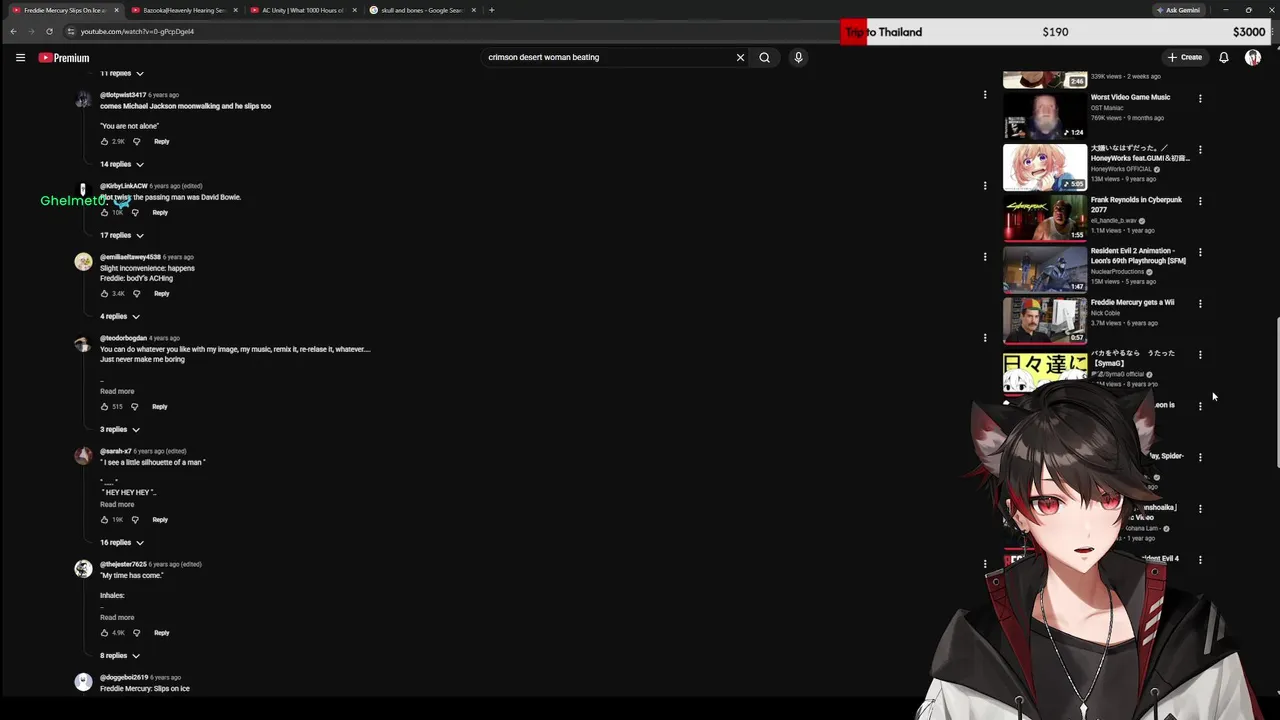Run the search using the magnifier icon
The height and width of the screenshot is (720, 1280).
pyautogui.click(x=764, y=57)
